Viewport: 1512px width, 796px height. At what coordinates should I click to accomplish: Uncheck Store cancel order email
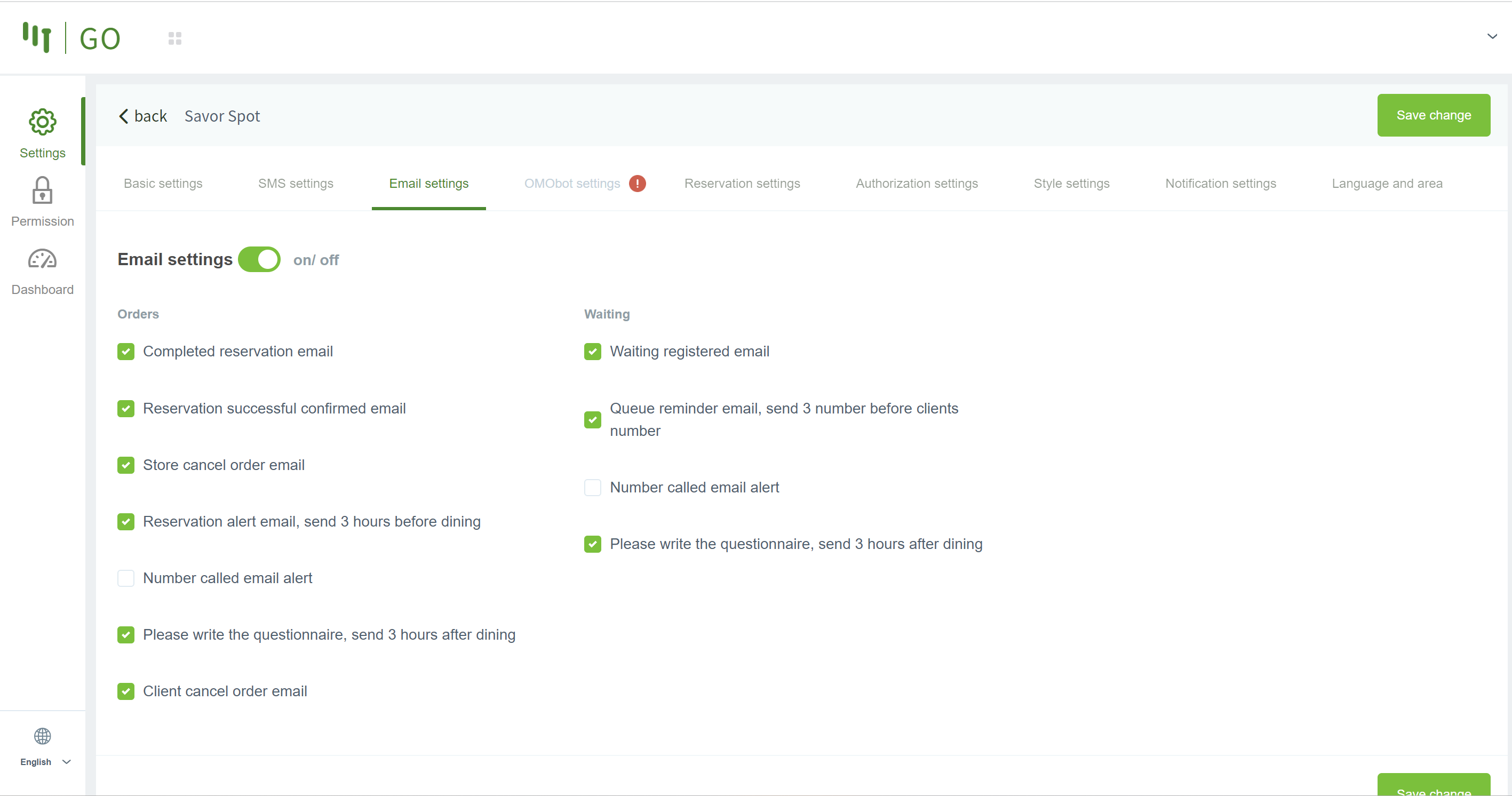tap(125, 465)
